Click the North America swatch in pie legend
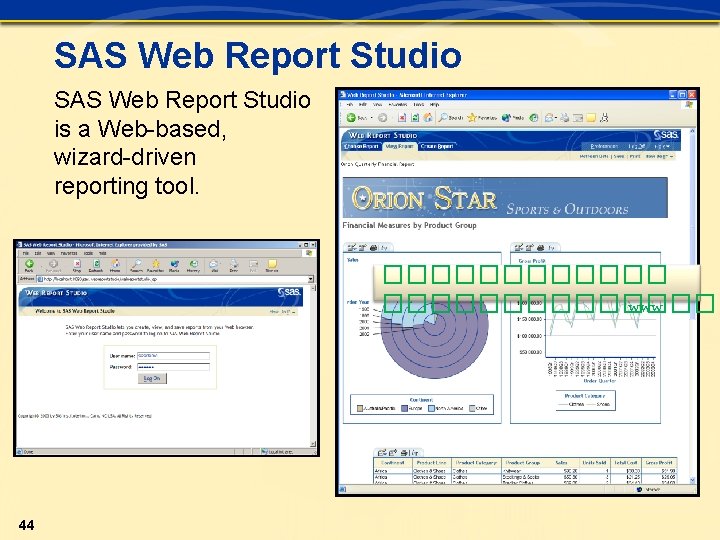Image resolution: width=720 pixels, height=540 pixels. point(431,408)
